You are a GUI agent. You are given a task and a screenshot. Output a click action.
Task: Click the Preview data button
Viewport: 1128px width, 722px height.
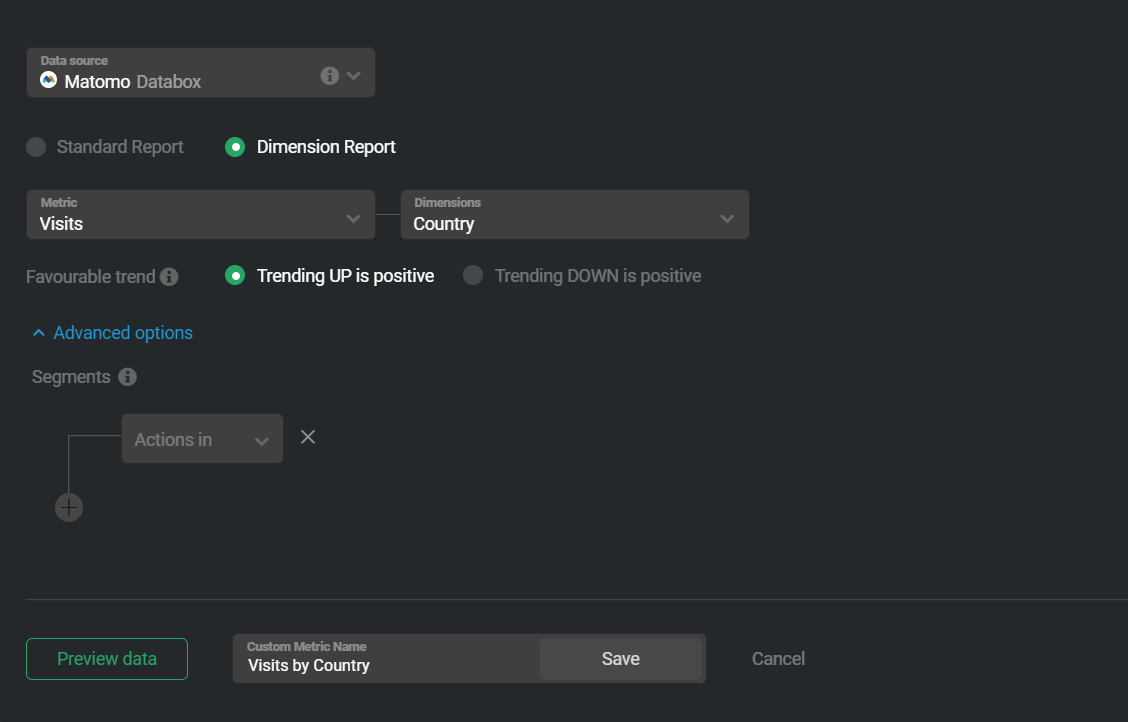point(106,658)
